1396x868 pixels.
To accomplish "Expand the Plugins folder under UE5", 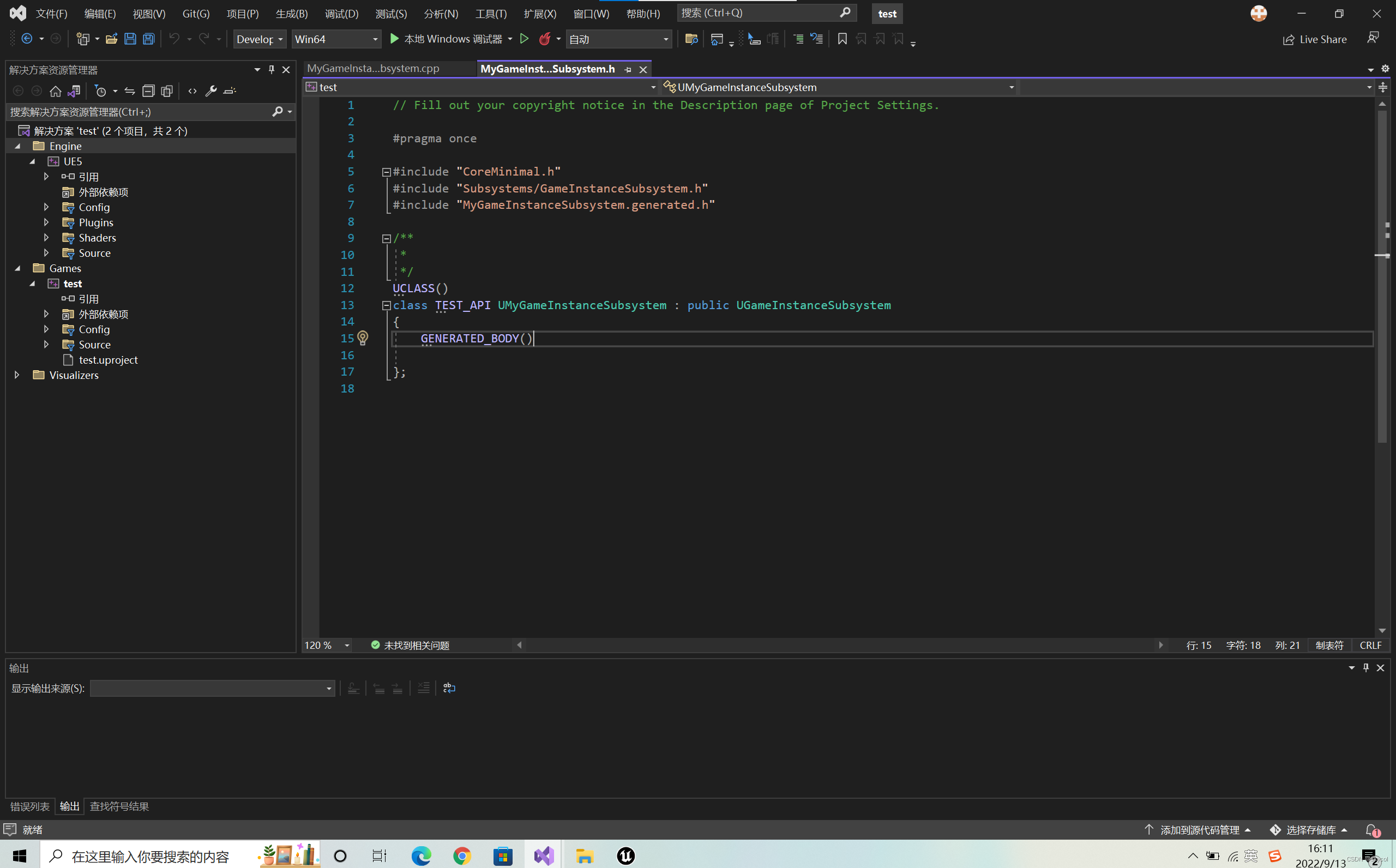I will [46, 222].
